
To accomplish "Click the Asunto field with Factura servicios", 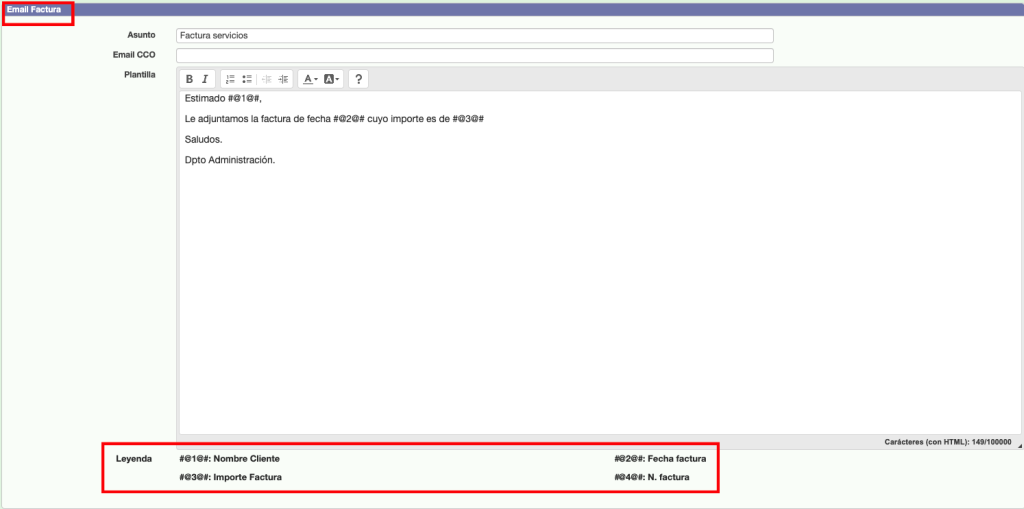I will [474, 36].
